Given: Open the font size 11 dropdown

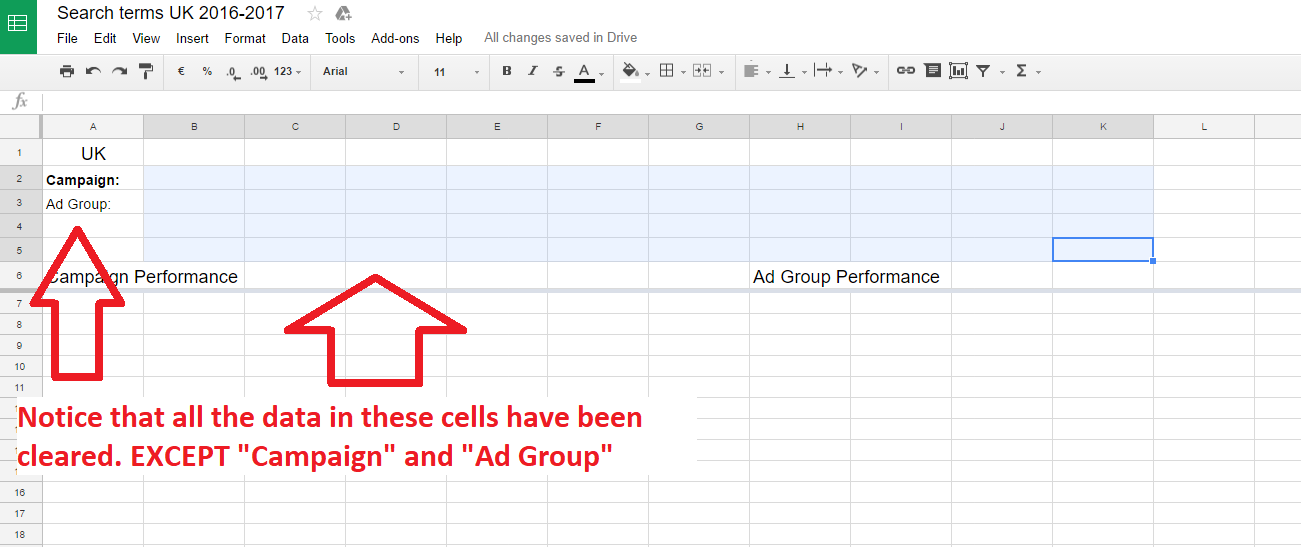Looking at the screenshot, I should coord(456,72).
